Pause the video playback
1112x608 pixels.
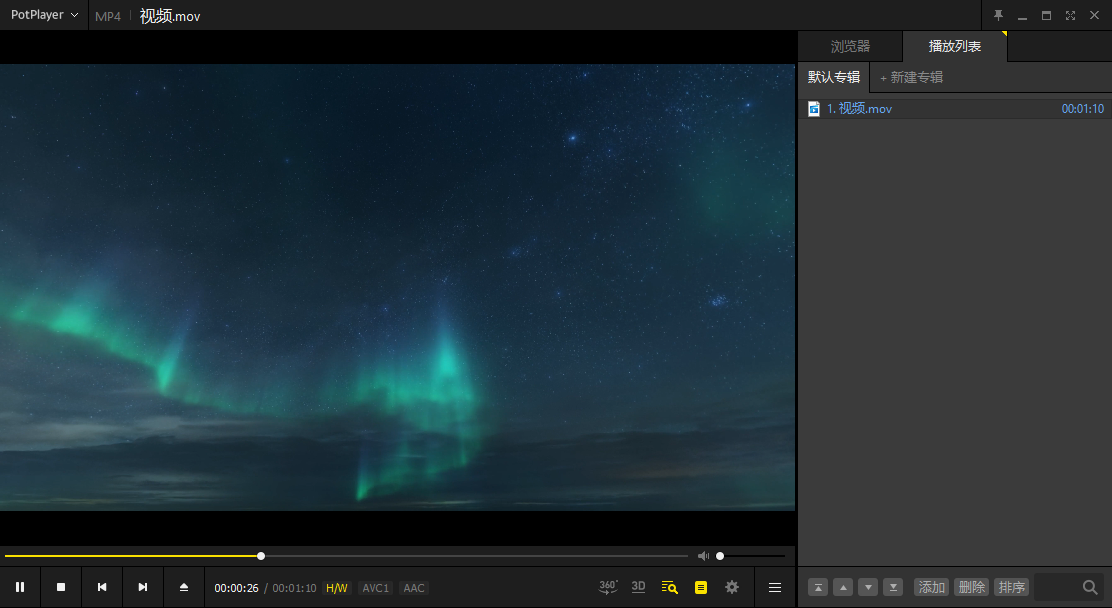(x=20, y=587)
